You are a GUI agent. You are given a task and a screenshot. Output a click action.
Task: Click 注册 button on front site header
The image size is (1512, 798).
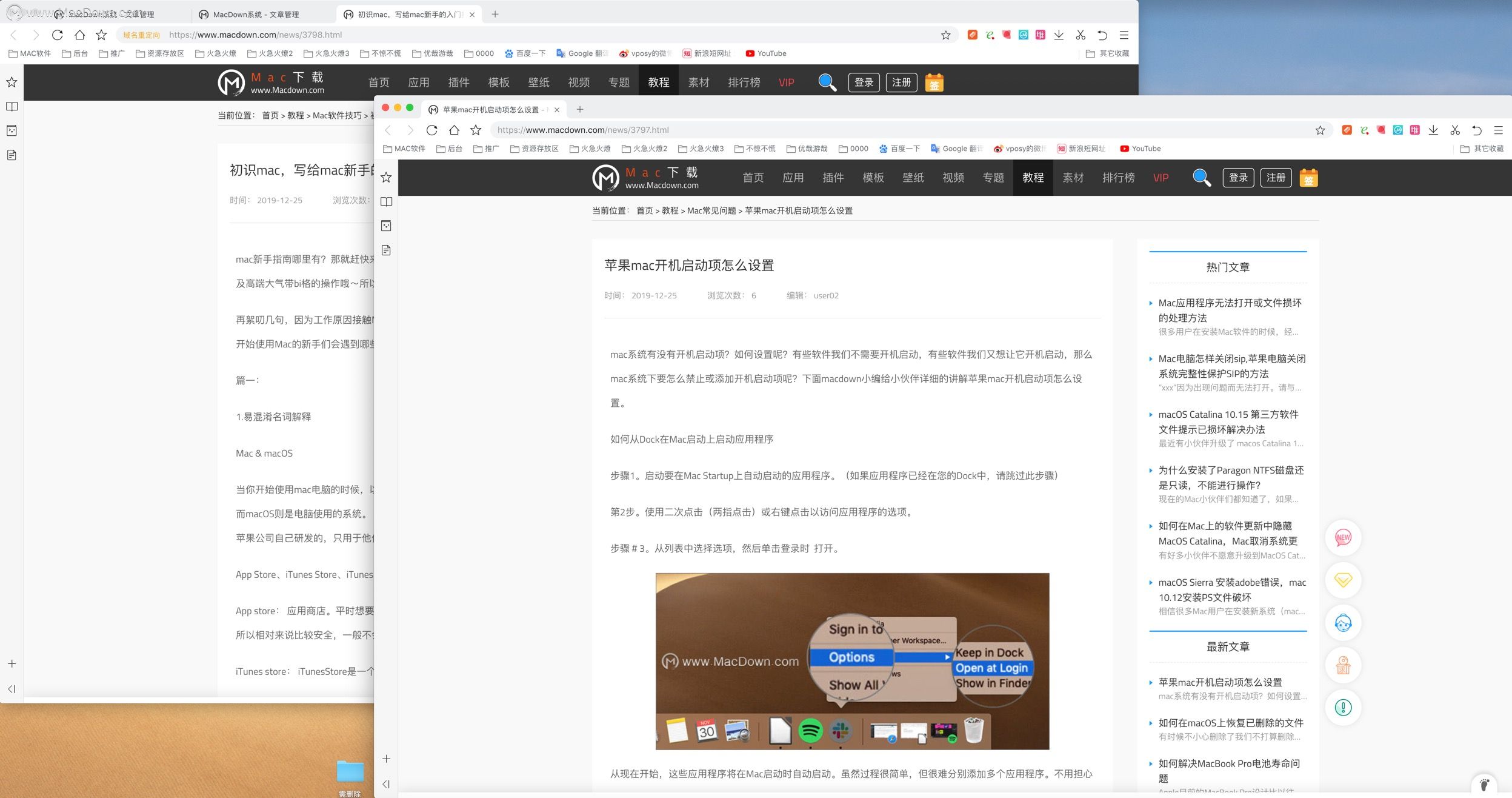point(1276,178)
